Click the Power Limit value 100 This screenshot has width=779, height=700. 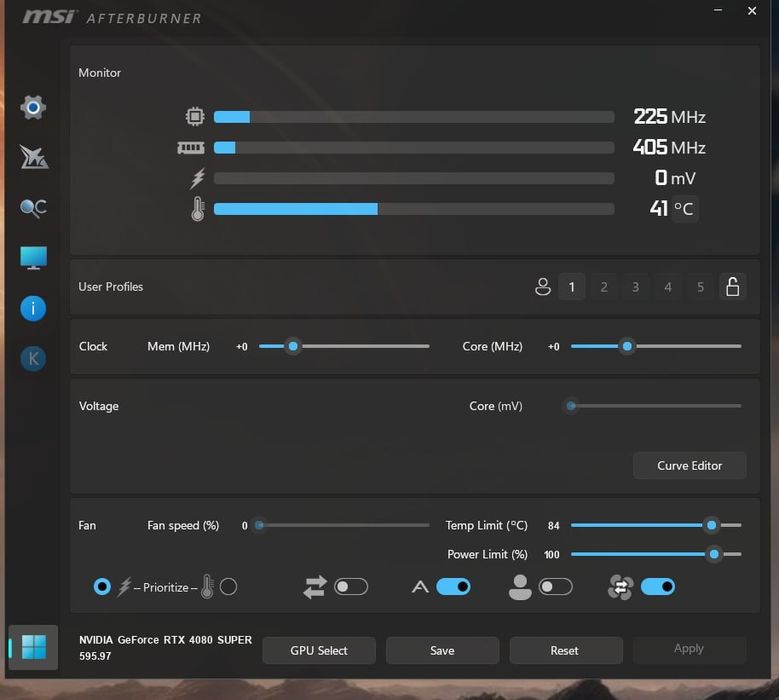(x=551, y=554)
